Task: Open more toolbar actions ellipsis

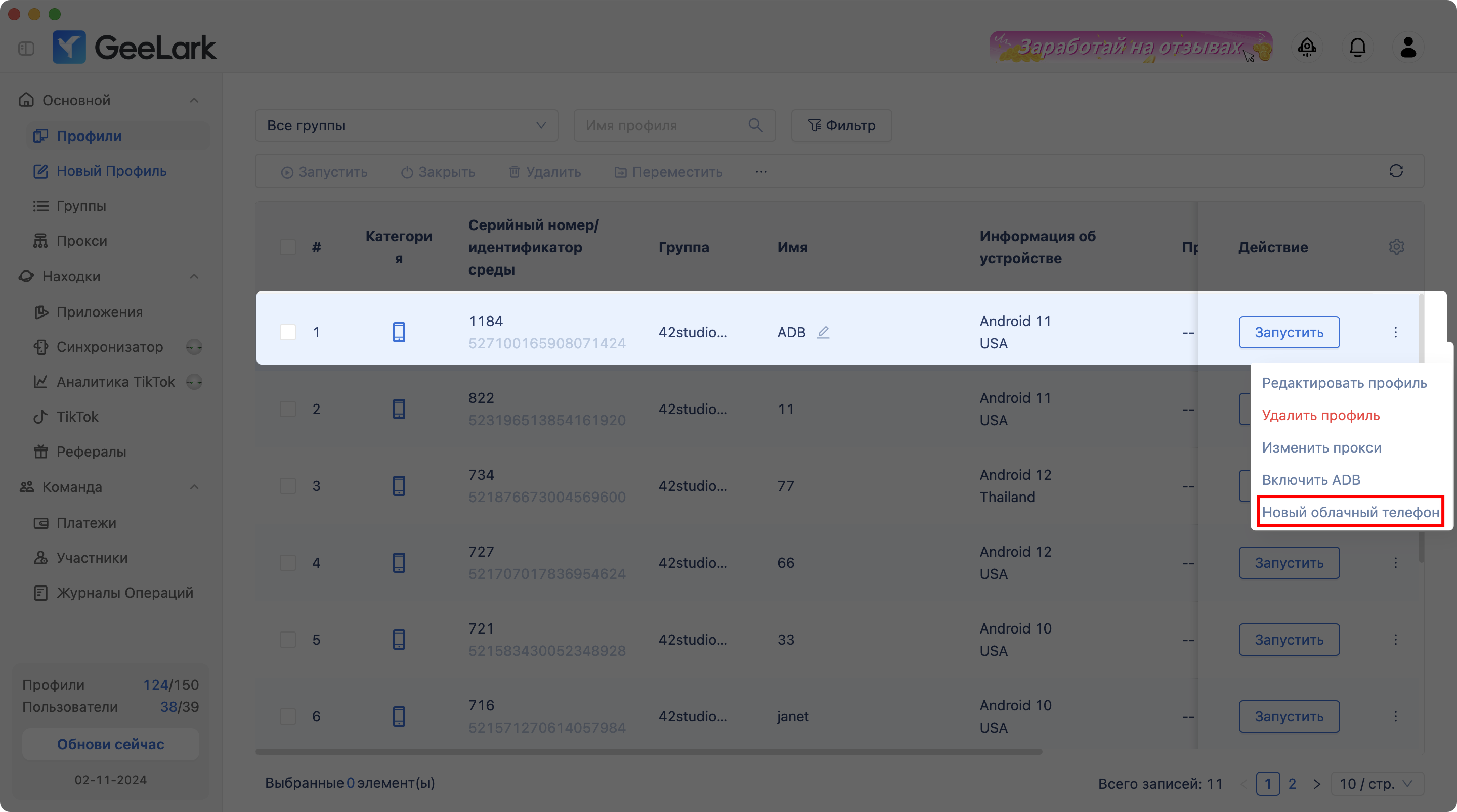Action: tap(761, 172)
